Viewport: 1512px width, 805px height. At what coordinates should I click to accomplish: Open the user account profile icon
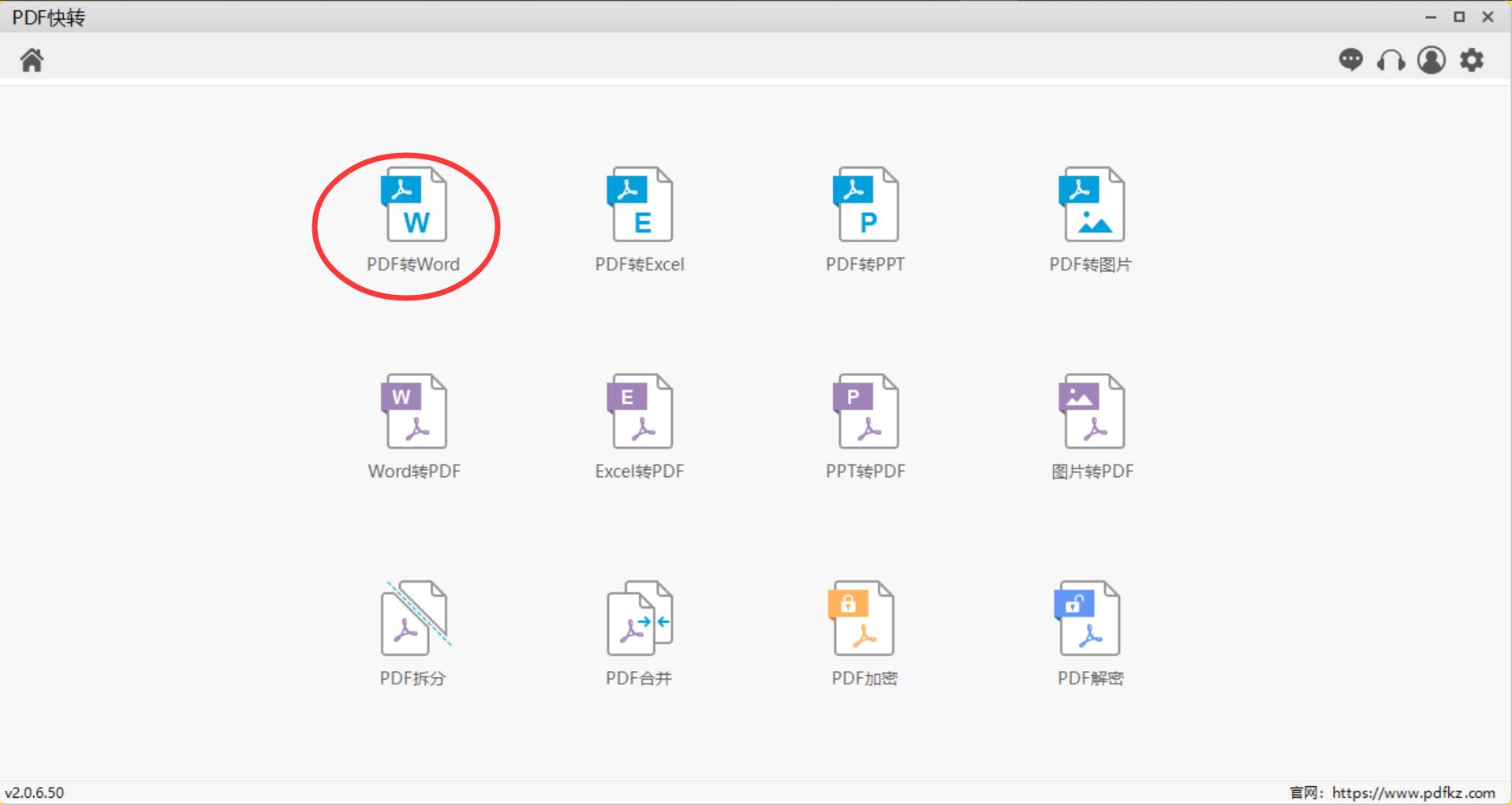tap(1431, 60)
